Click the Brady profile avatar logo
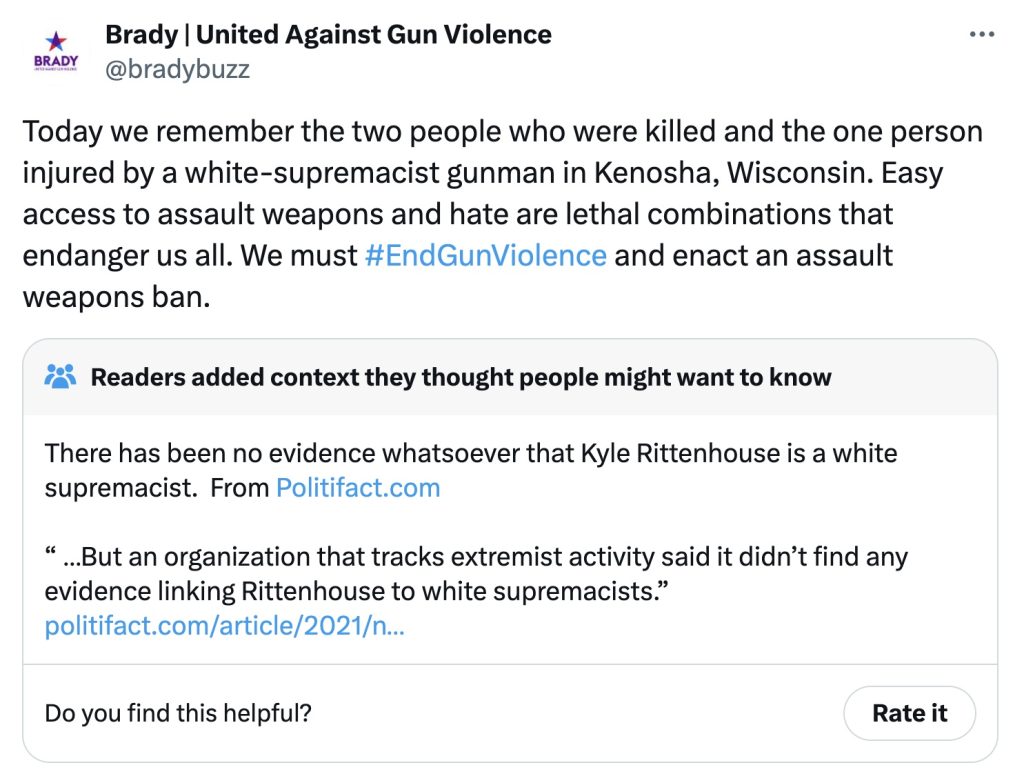1024x774 pixels. pos(56,53)
